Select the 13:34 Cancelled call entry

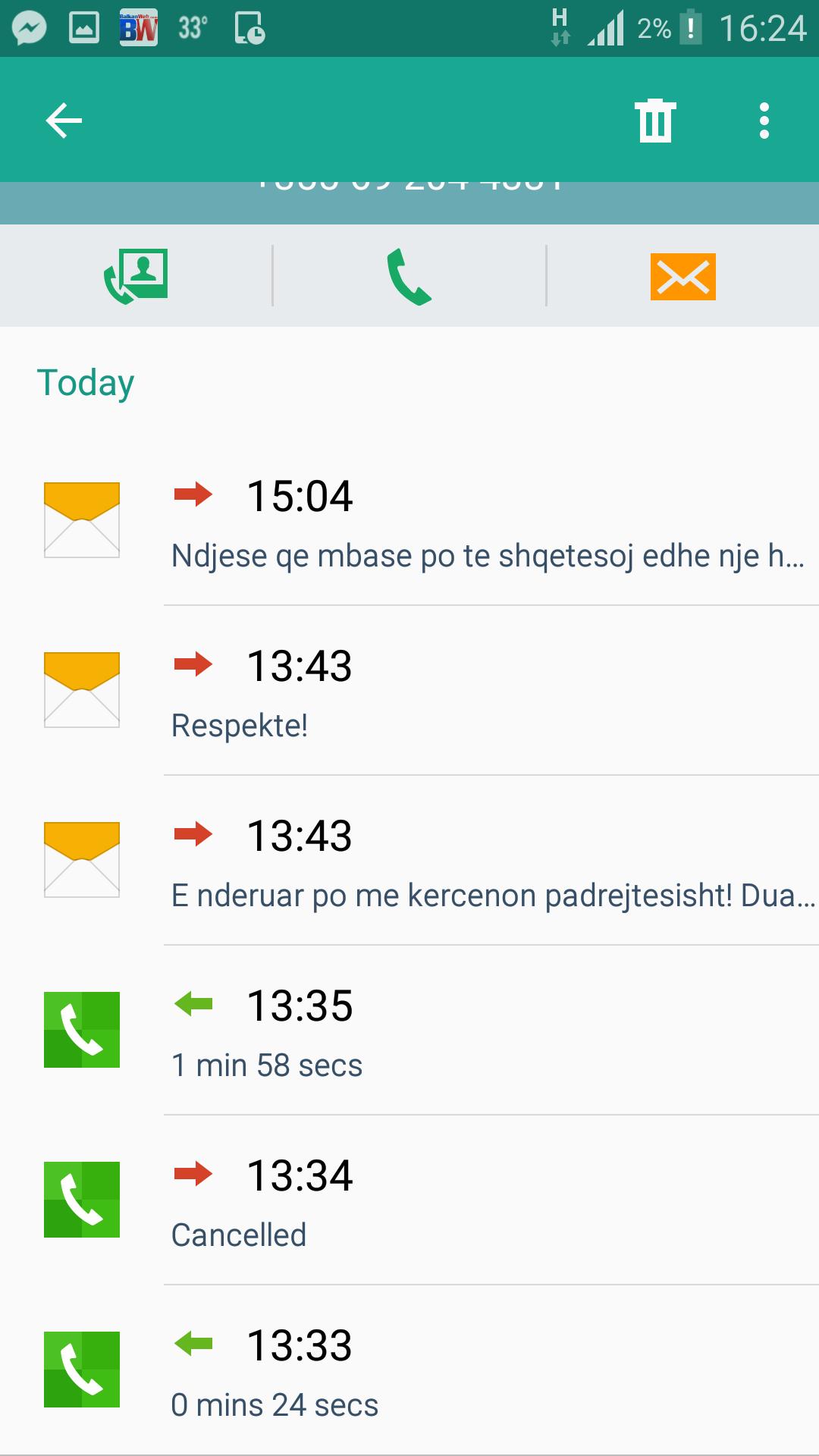[x=300, y=1176]
